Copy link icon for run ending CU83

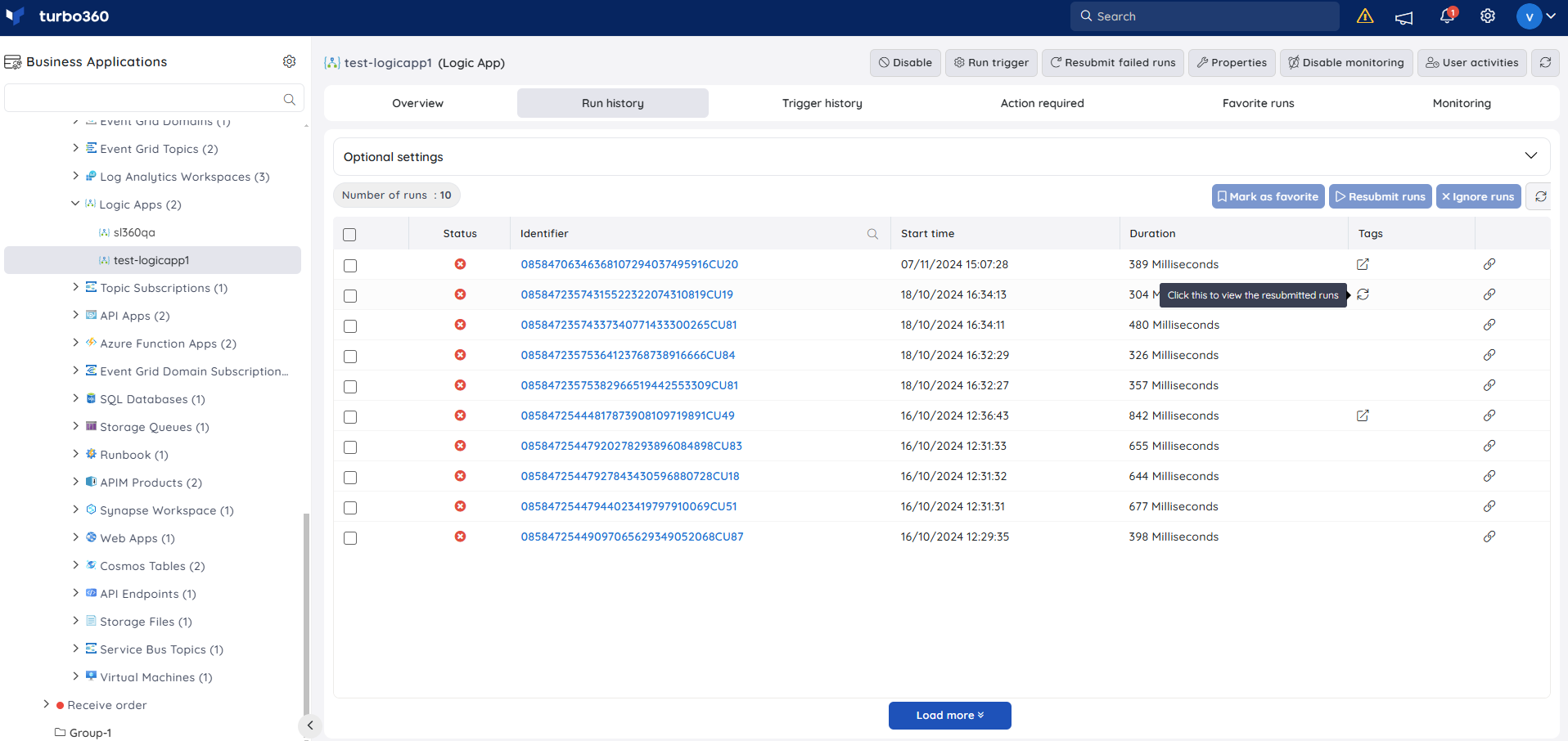click(1489, 446)
